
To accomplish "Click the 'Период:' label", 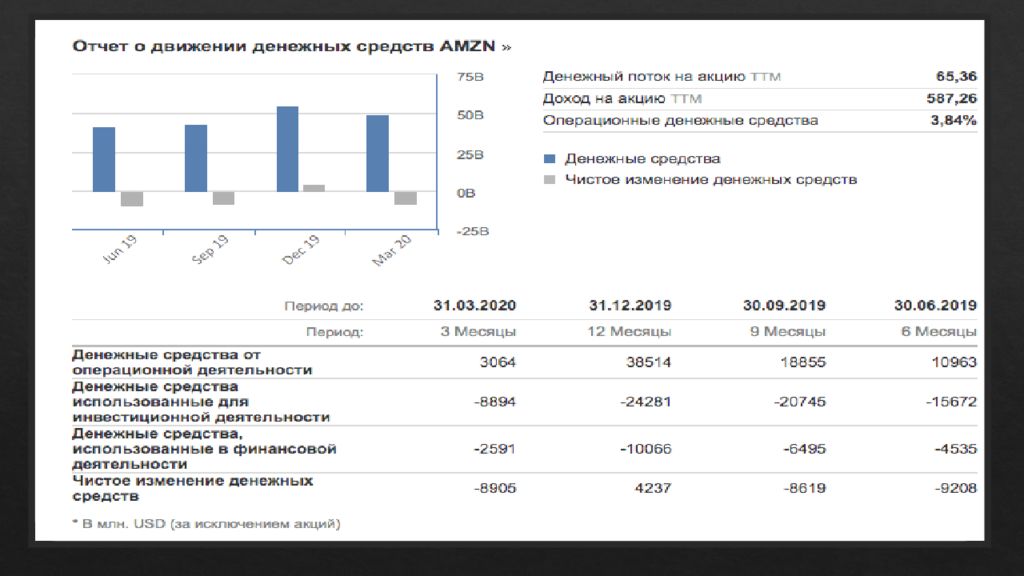I will click(335, 332).
